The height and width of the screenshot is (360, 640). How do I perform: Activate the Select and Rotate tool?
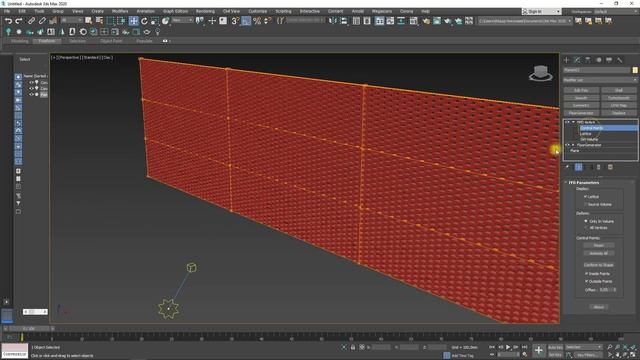click(144, 21)
